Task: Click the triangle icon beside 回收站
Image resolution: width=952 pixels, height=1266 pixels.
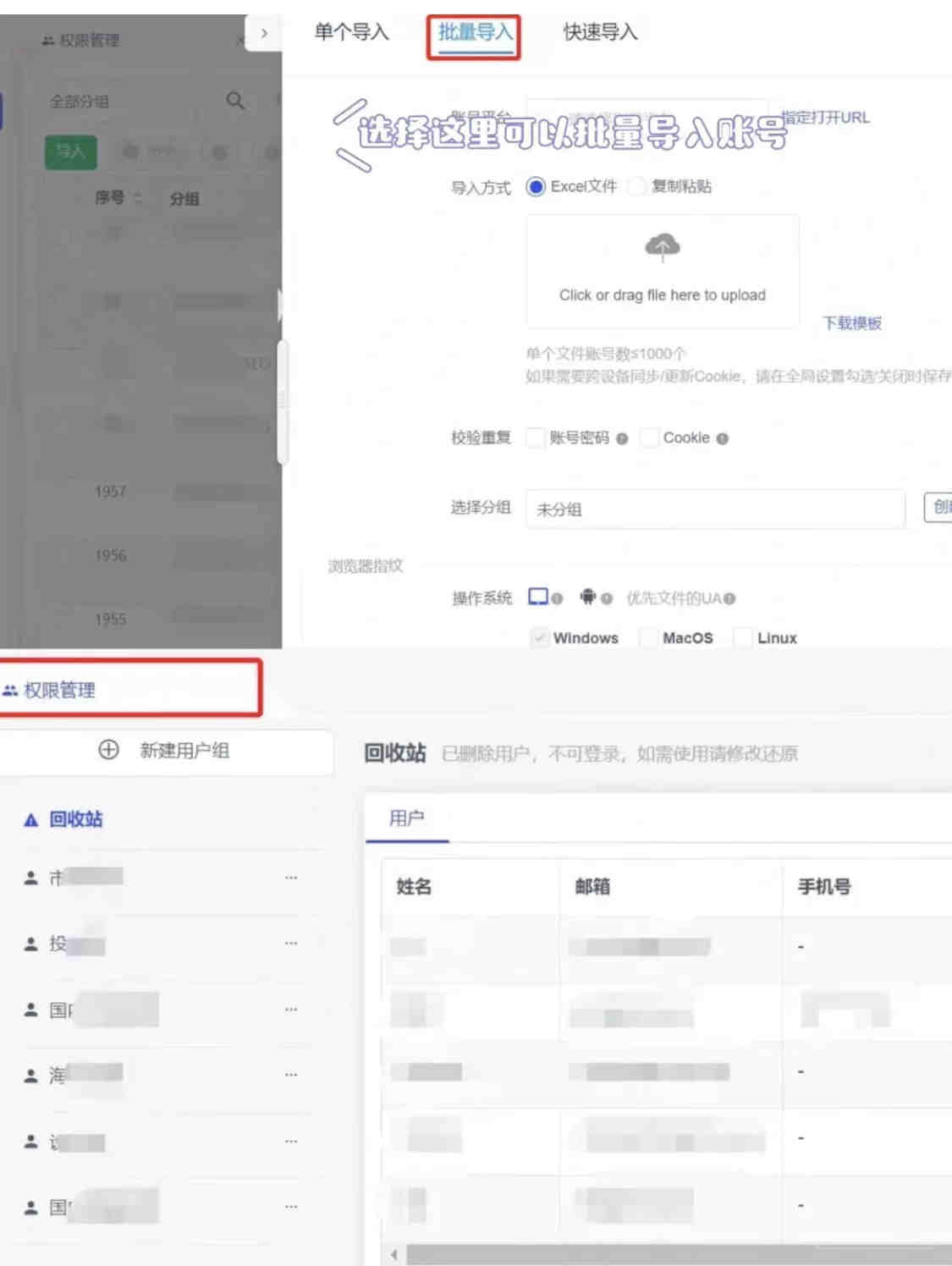Action: [x=31, y=820]
